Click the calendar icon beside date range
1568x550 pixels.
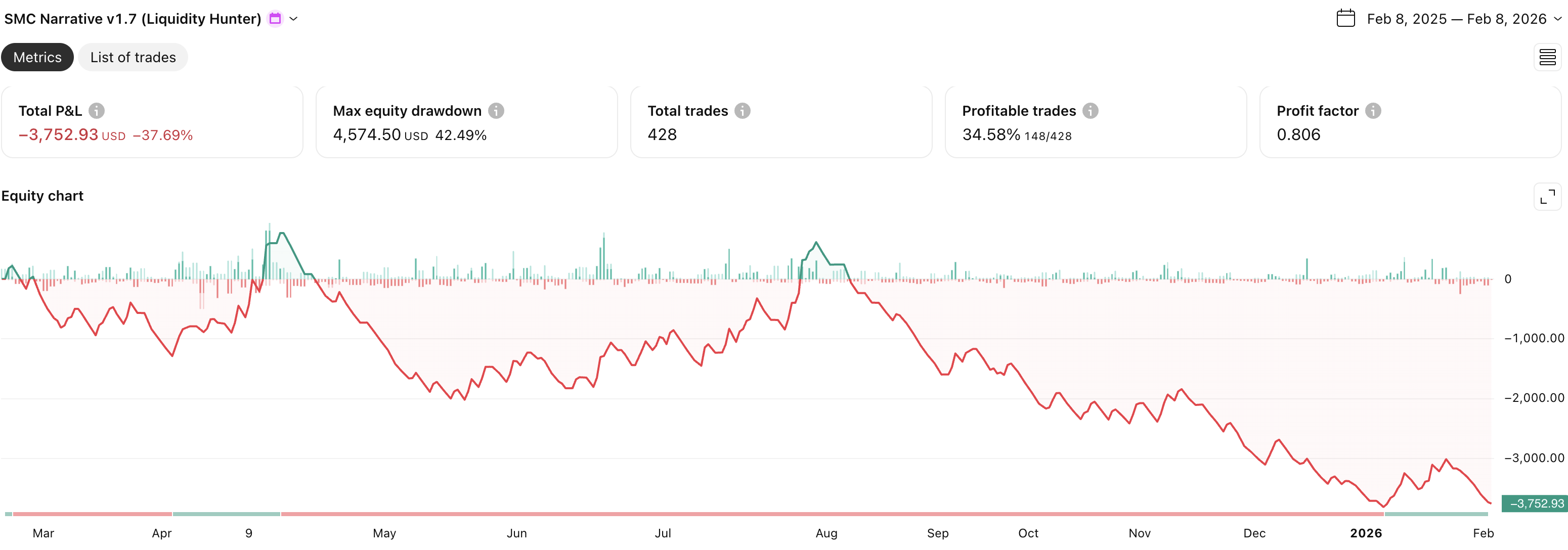coord(1345,19)
